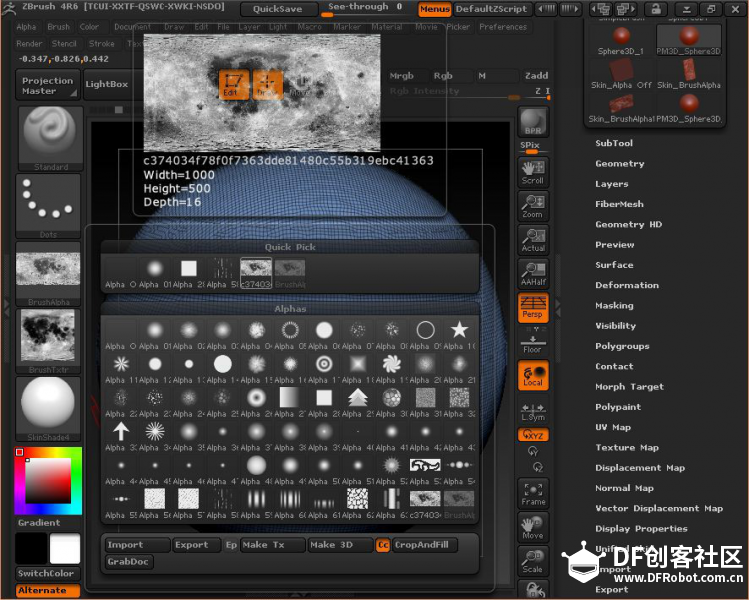
Task: Choose the solid white disc Alpha 06
Action: 324,334
